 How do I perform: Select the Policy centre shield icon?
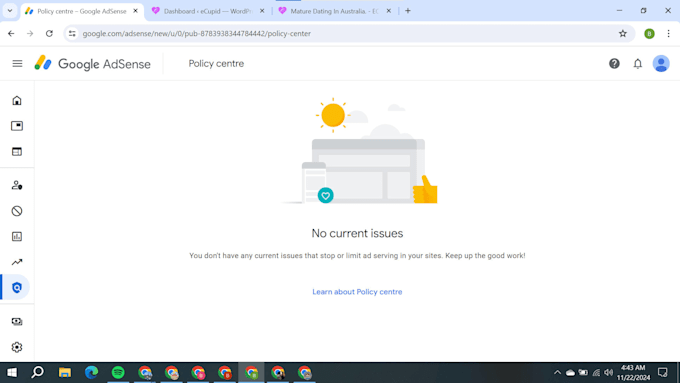pos(17,288)
